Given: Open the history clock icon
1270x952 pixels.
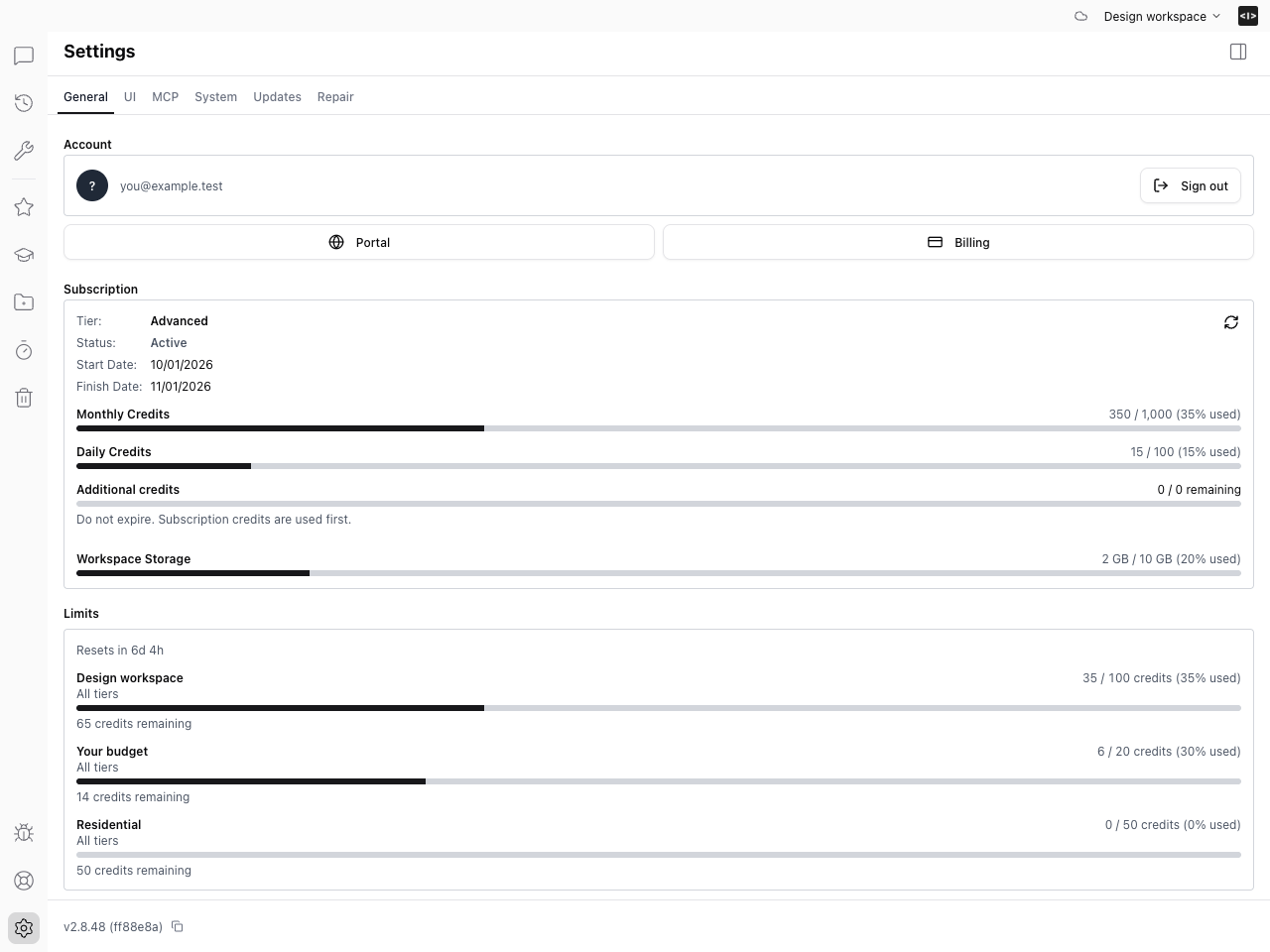Looking at the screenshot, I should coord(24,103).
